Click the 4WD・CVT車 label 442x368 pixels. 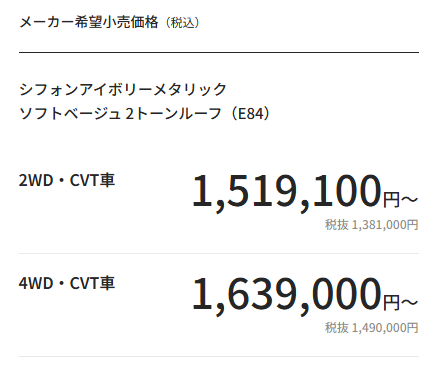coord(67,283)
